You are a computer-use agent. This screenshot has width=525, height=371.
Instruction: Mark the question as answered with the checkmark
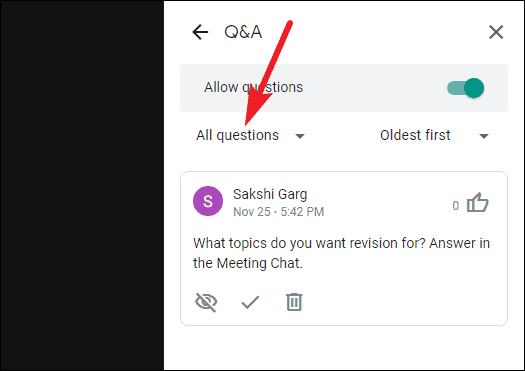[x=250, y=302]
